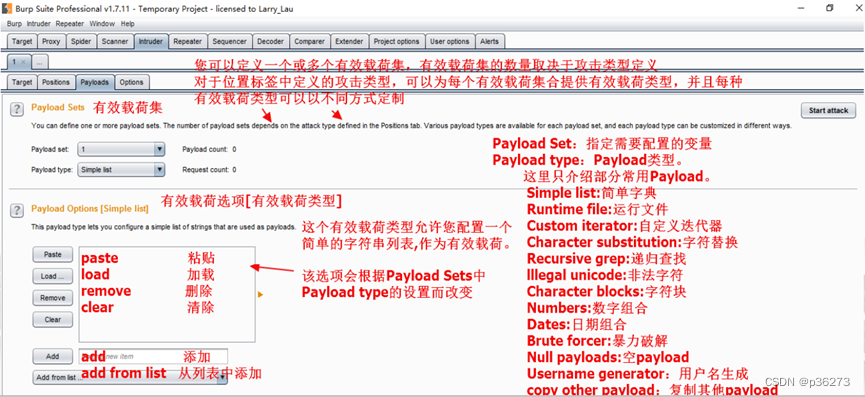
Task: Click the Payload Sets help question-mark icon
Action: [x=17, y=109]
